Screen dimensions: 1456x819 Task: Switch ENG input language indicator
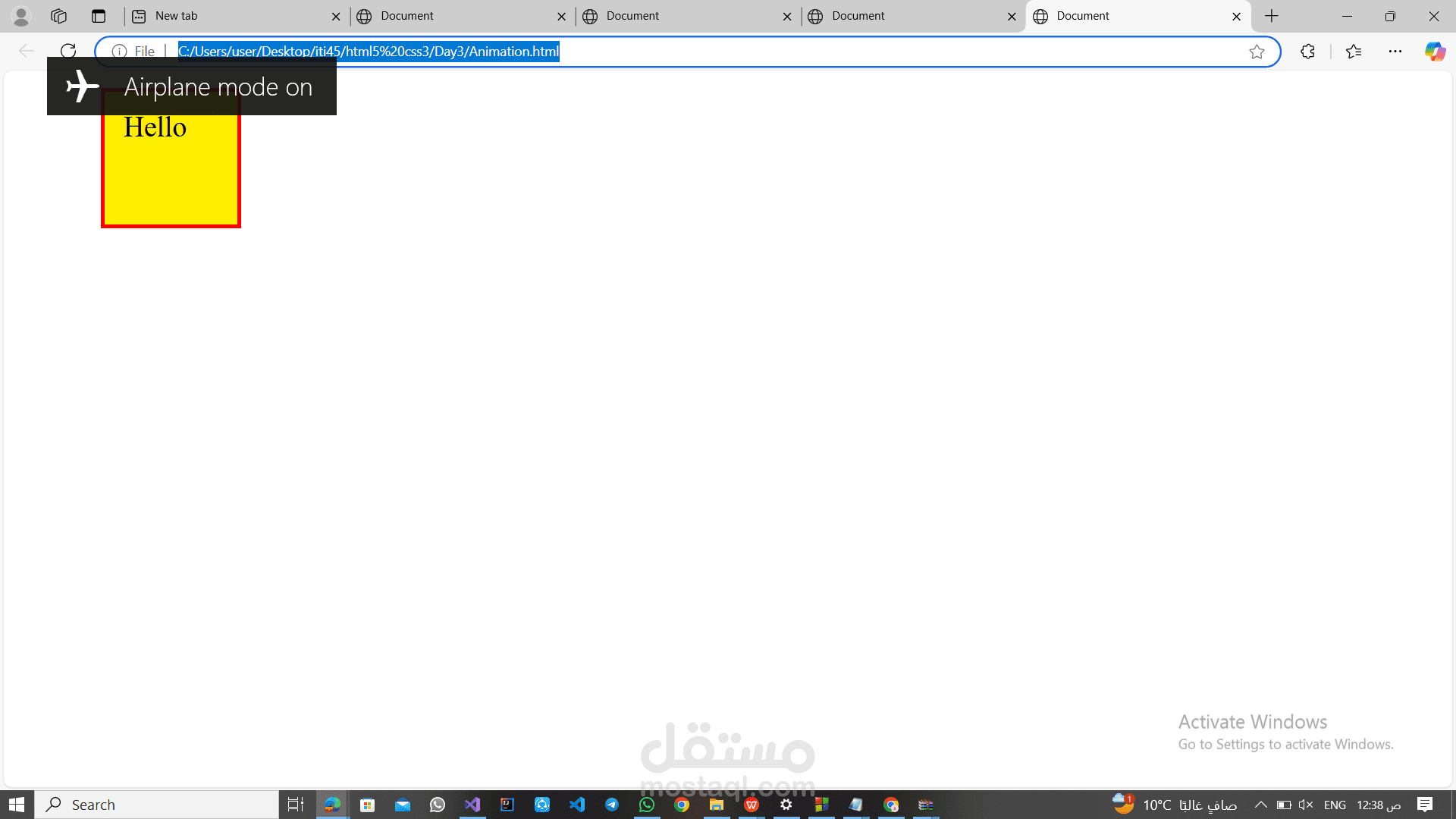(1335, 805)
